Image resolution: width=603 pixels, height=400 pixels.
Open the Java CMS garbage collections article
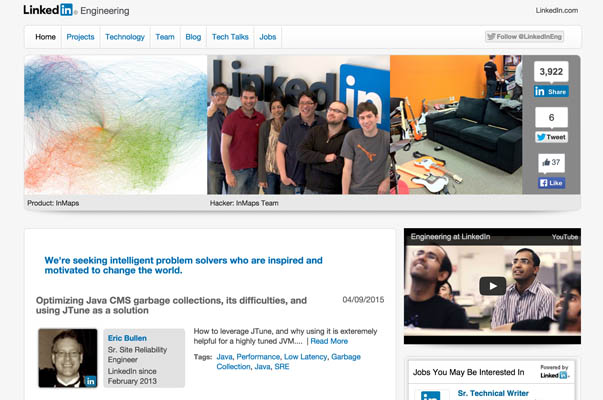point(171,305)
